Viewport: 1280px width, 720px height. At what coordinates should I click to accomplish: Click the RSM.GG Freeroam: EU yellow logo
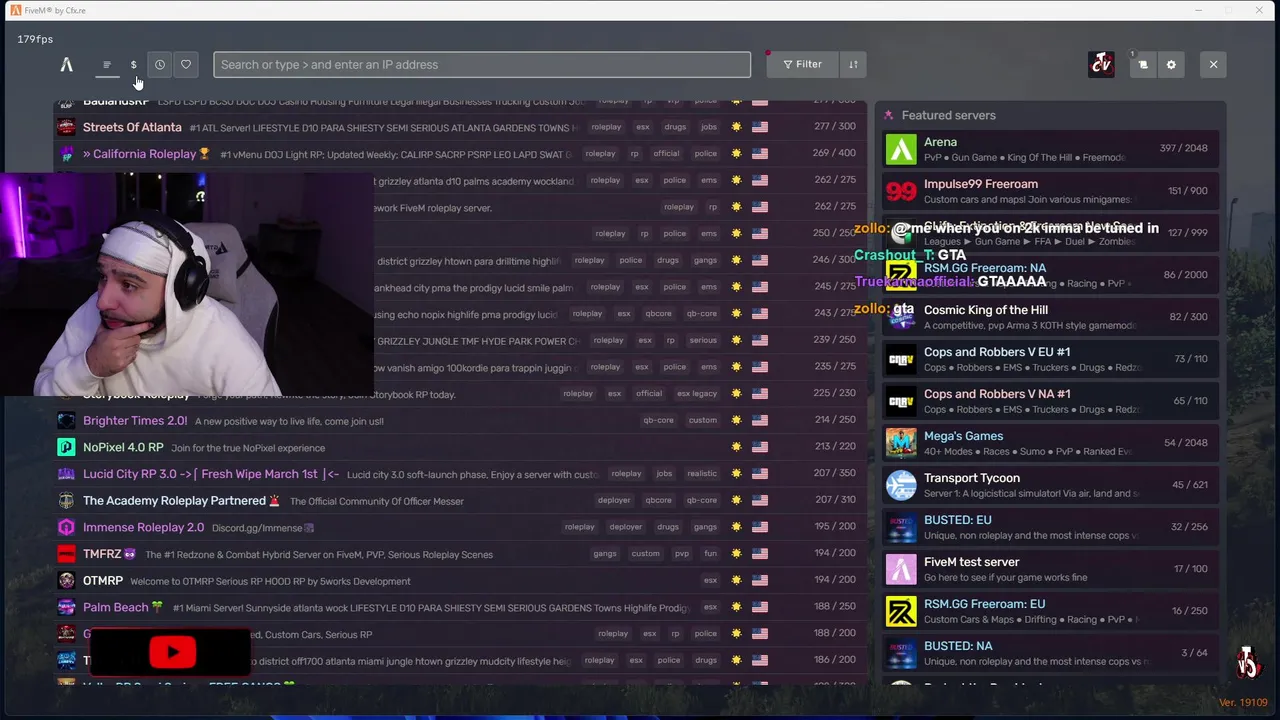click(x=901, y=611)
